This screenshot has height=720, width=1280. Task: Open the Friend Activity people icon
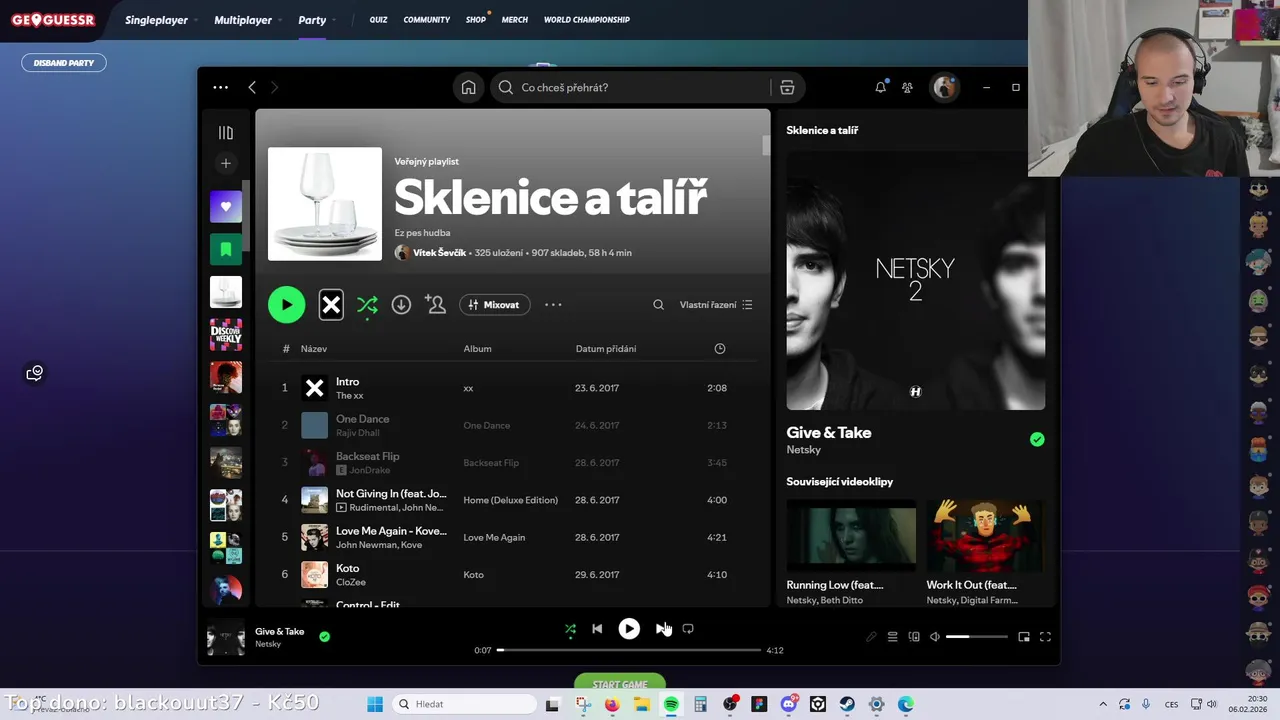click(x=907, y=88)
